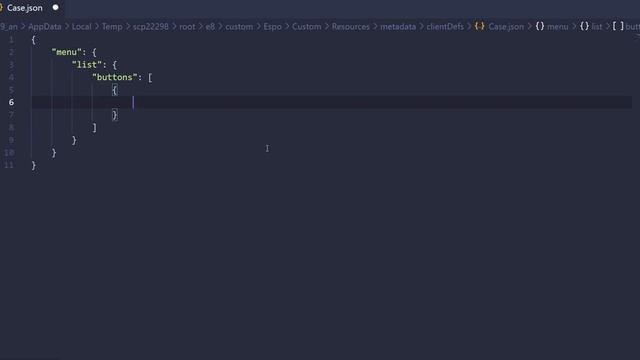Select the clientDefs breadcrumb folder
Image resolution: width=640 pixels, height=360 pixels.
(445, 27)
